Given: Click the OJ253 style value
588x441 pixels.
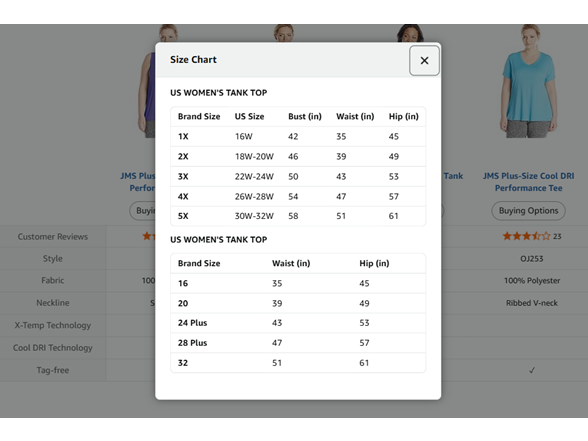Looking at the screenshot, I should (532, 258).
